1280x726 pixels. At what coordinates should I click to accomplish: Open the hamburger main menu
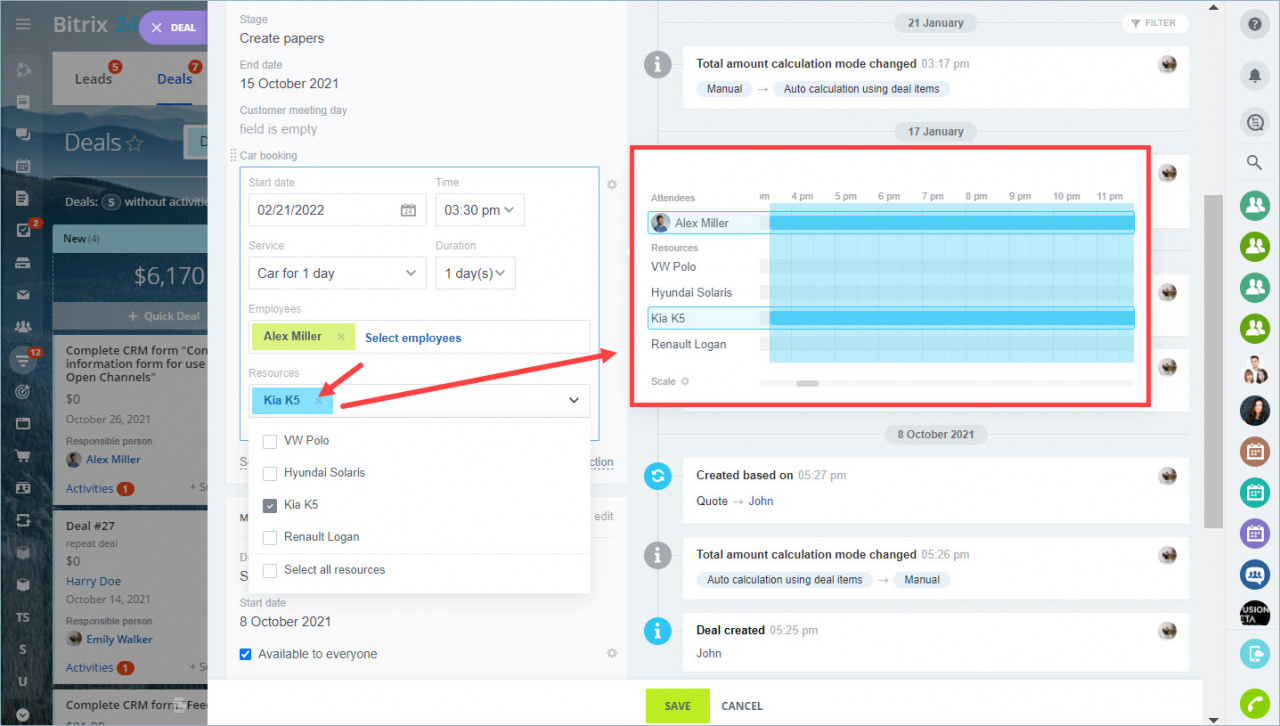[23, 24]
